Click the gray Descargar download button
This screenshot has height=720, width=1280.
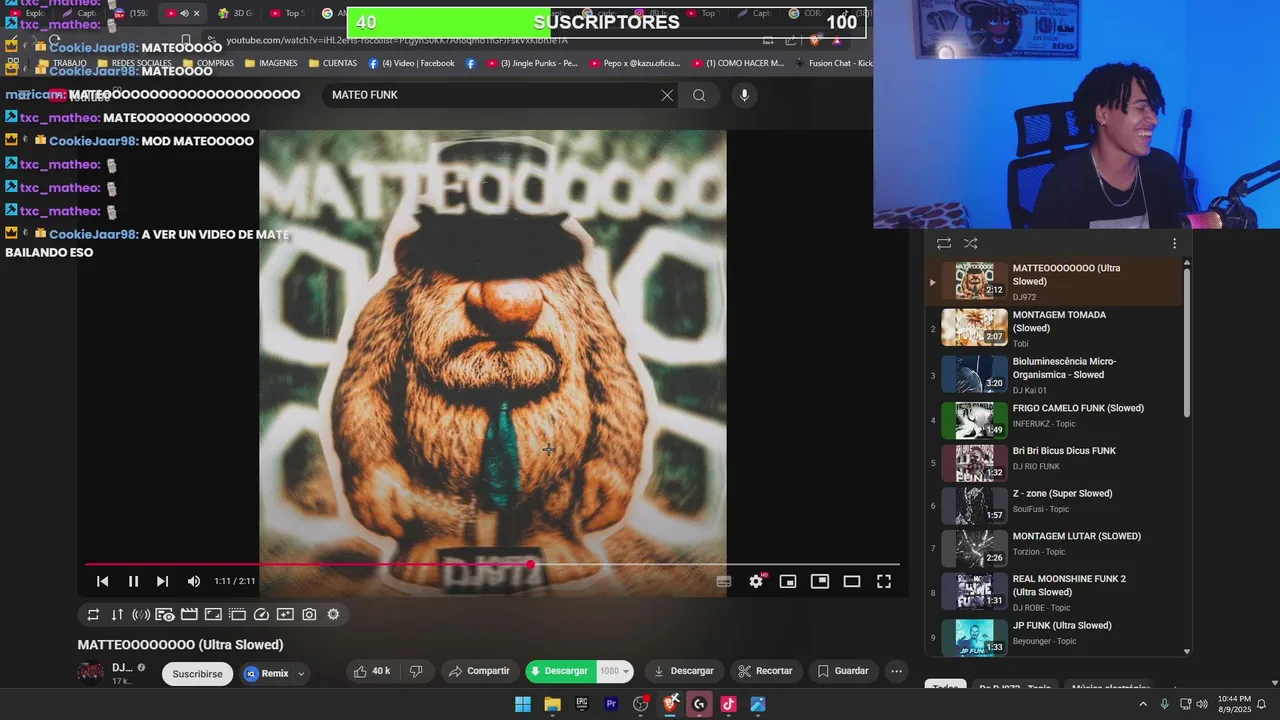[684, 671]
